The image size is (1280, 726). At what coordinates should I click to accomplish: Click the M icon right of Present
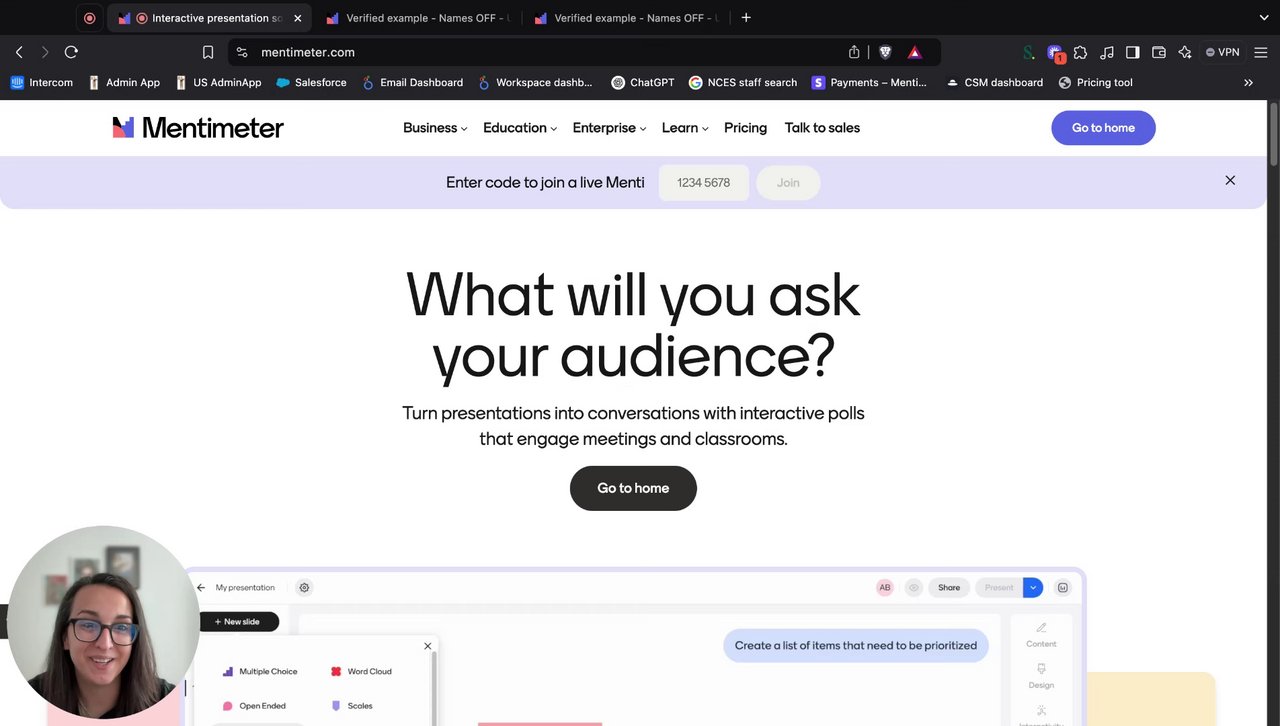(x=1062, y=587)
